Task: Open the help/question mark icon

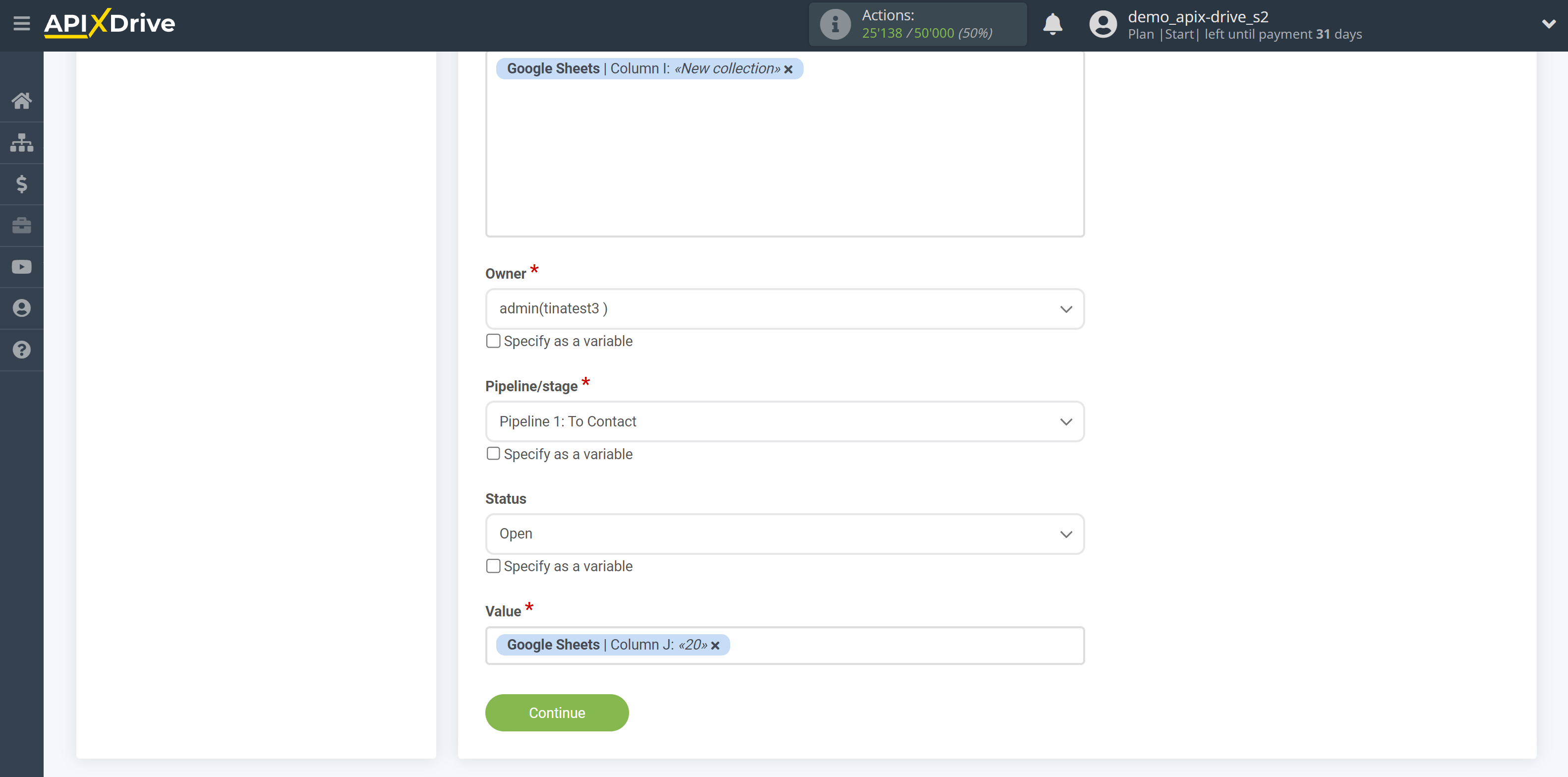Action: tap(22, 349)
